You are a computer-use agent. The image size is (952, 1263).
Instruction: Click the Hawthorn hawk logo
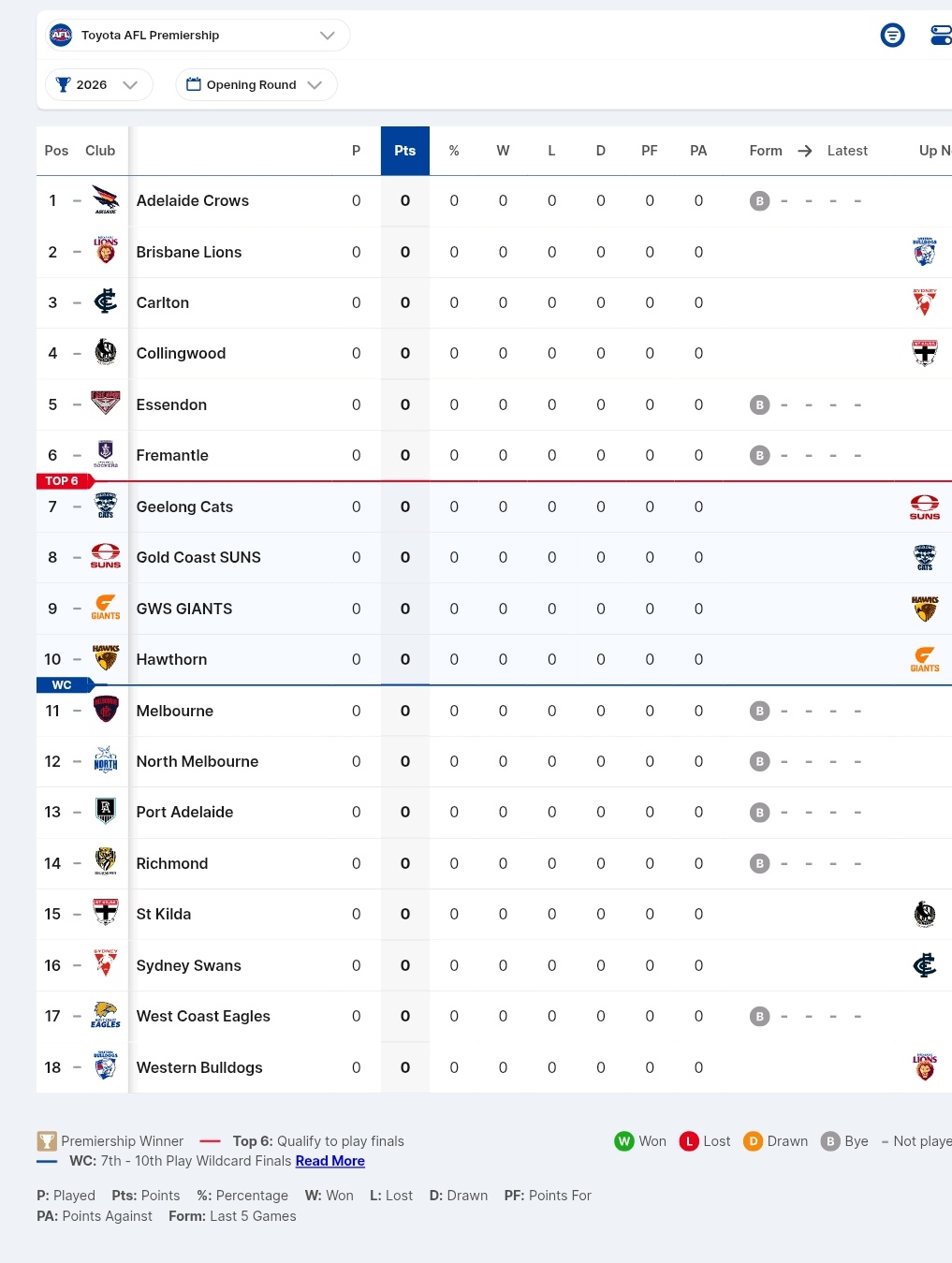click(x=106, y=659)
